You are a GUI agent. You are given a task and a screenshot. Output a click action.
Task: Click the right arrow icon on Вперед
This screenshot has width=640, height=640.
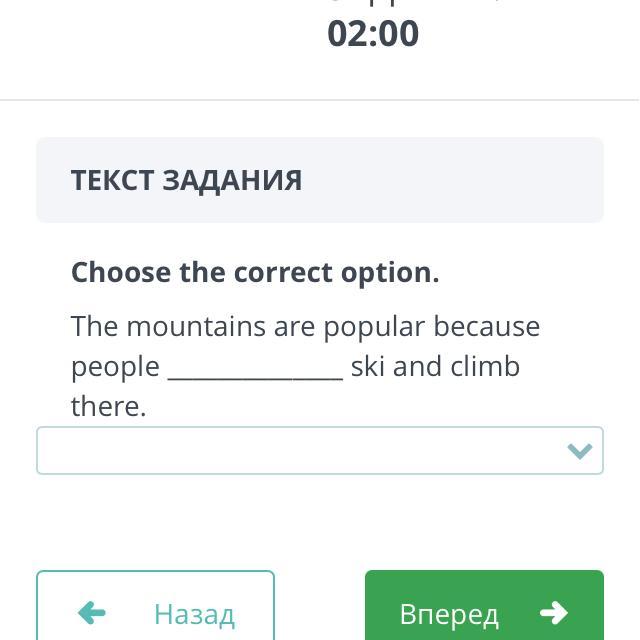(x=553, y=612)
